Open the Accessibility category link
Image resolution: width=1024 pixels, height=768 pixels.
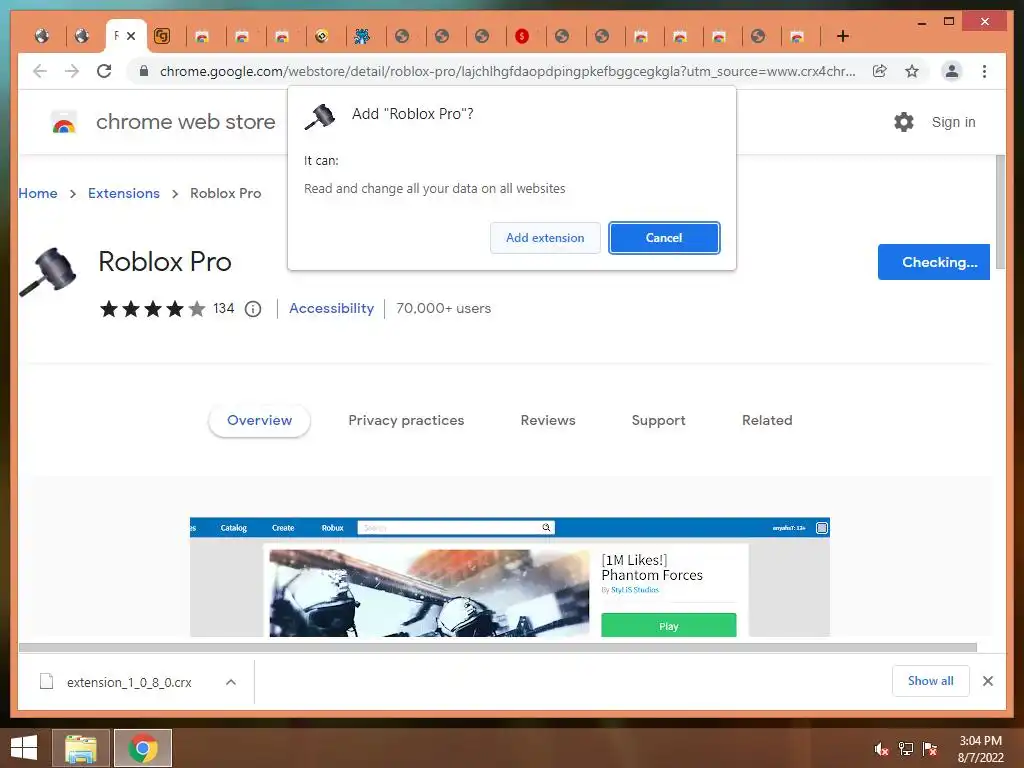coord(332,308)
